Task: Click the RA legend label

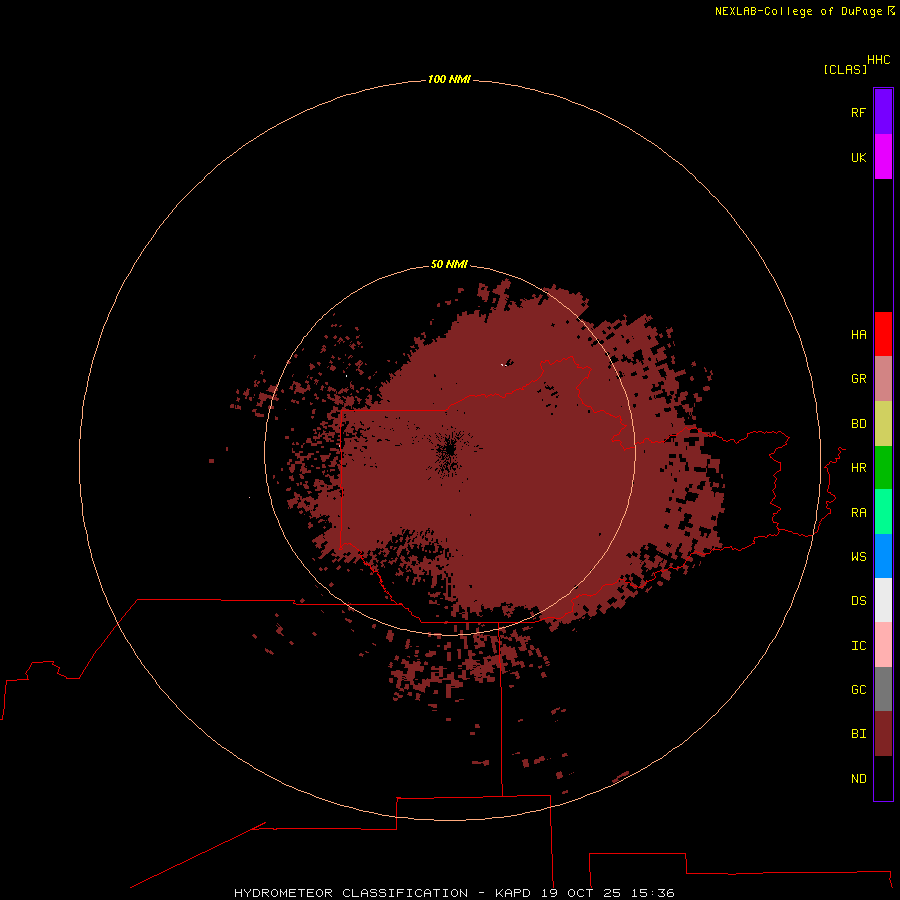Action: coord(858,513)
